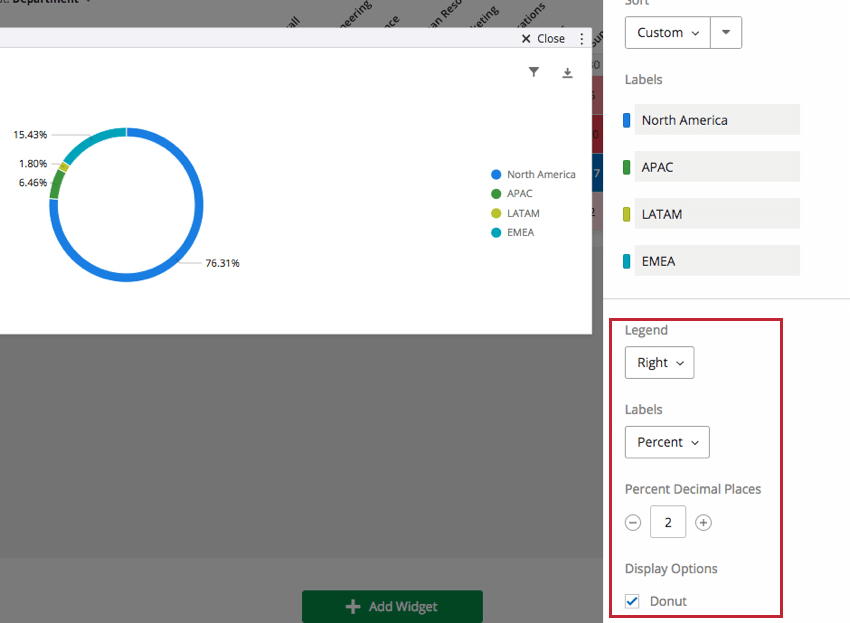
Task: Click the X icon next to Close
Action: pyautogui.click(x=526, y=38)
